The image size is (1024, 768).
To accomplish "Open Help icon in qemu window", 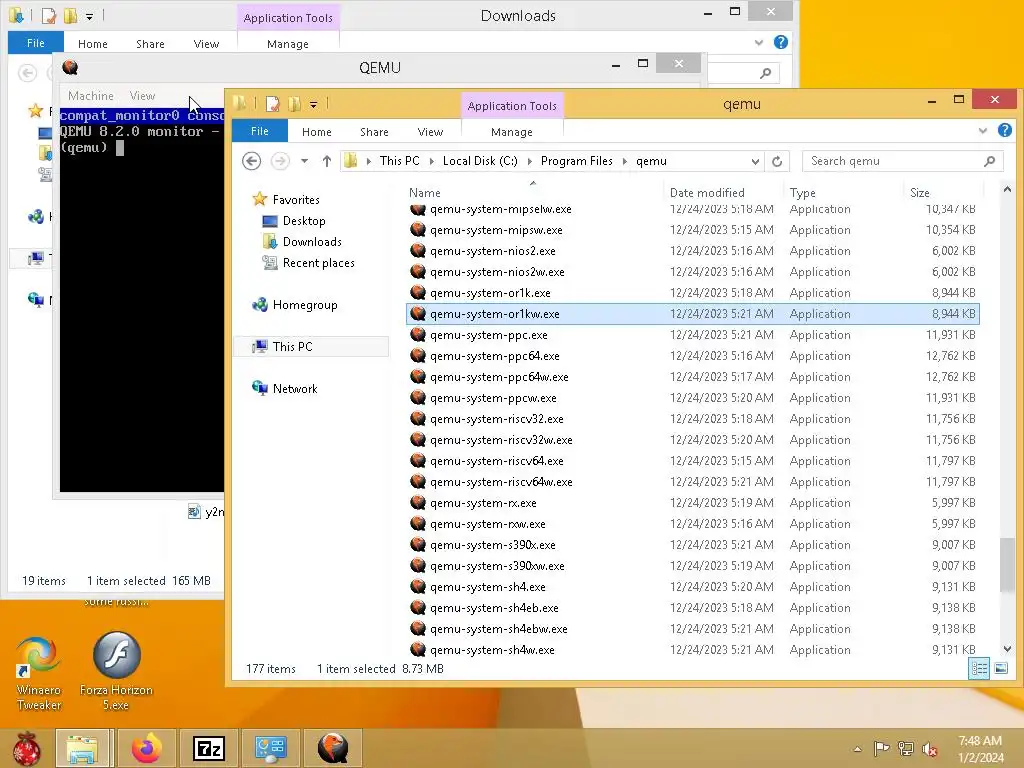I will [1004, 131].
